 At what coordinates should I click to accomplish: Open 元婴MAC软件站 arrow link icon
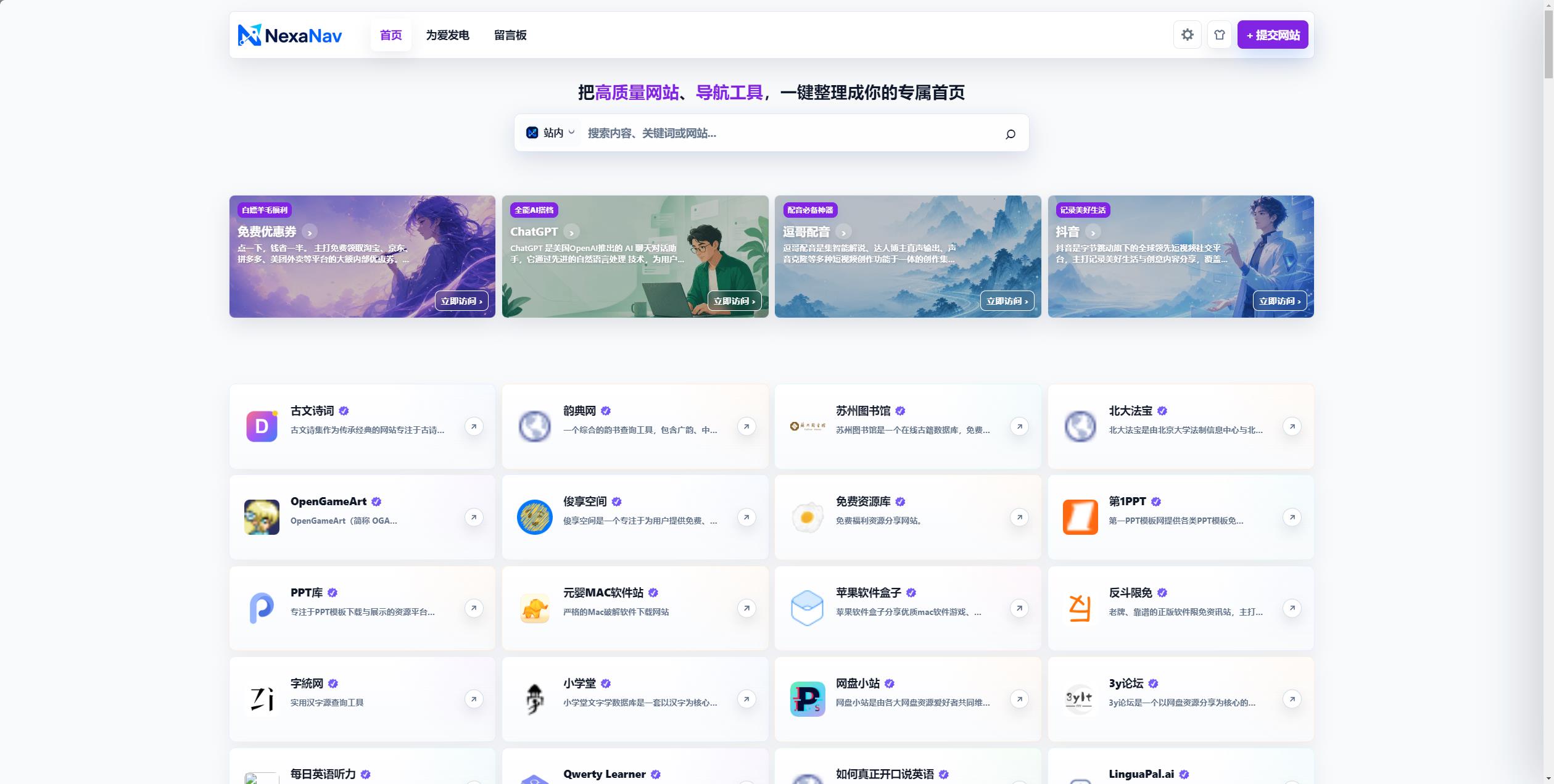(x=746, y=608)
